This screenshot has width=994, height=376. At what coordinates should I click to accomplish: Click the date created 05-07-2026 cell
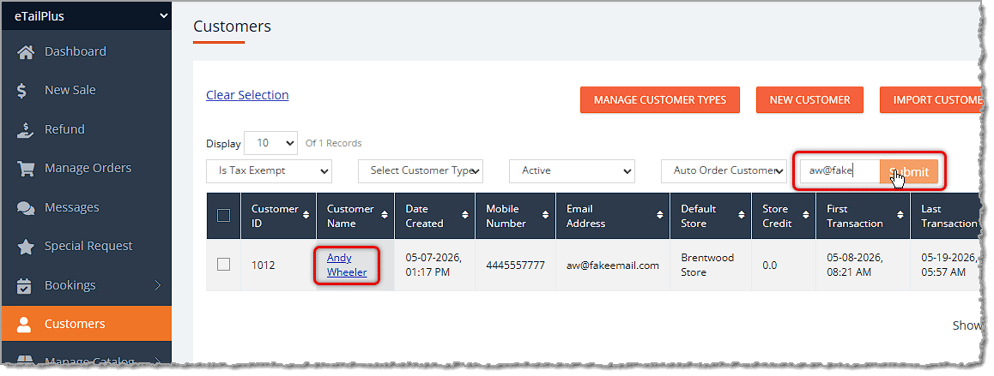pyautogui.click(x=434, y=265)
